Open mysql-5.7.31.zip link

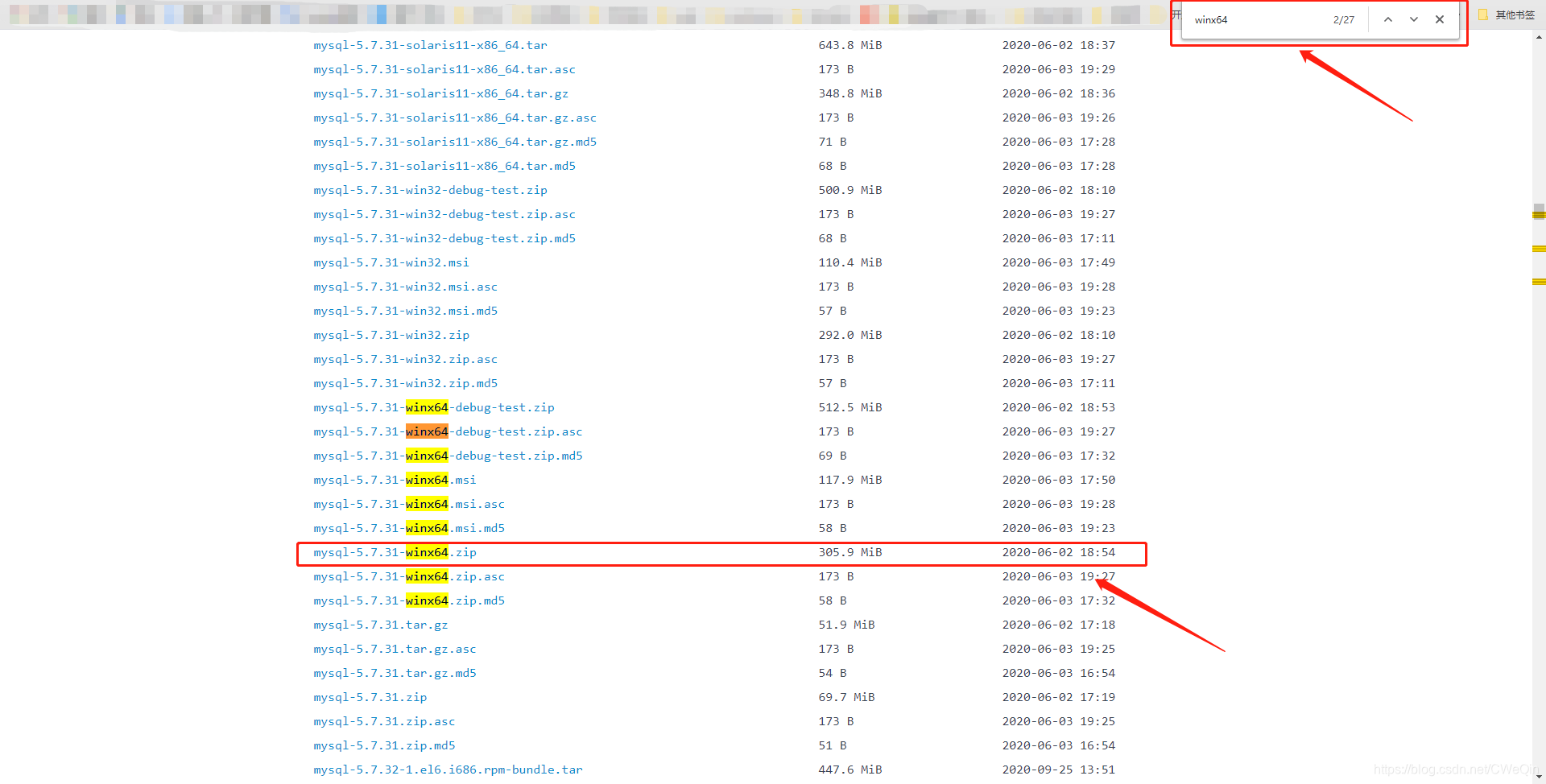click(370, 697)
